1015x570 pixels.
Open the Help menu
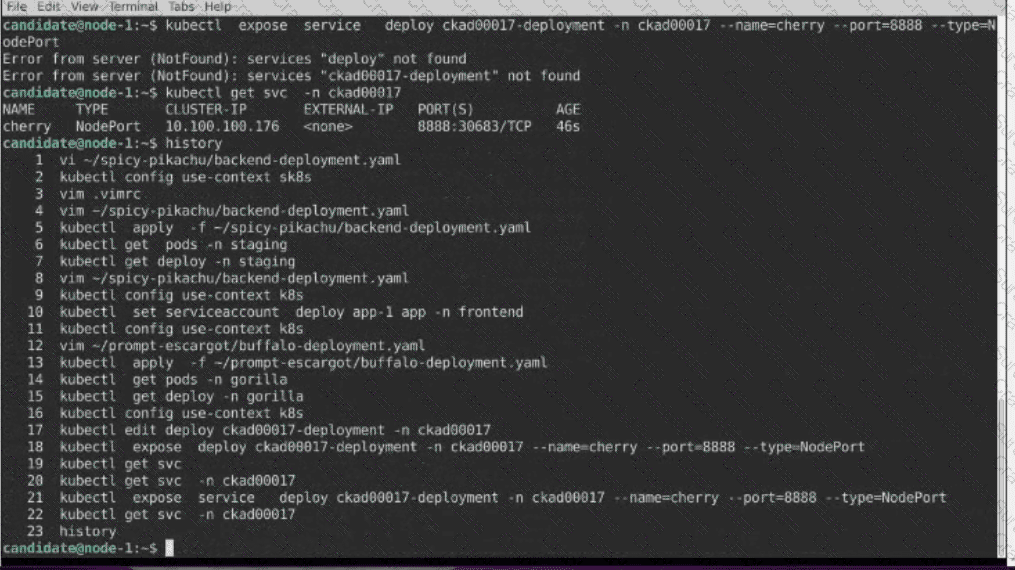[x=218, y=6]
